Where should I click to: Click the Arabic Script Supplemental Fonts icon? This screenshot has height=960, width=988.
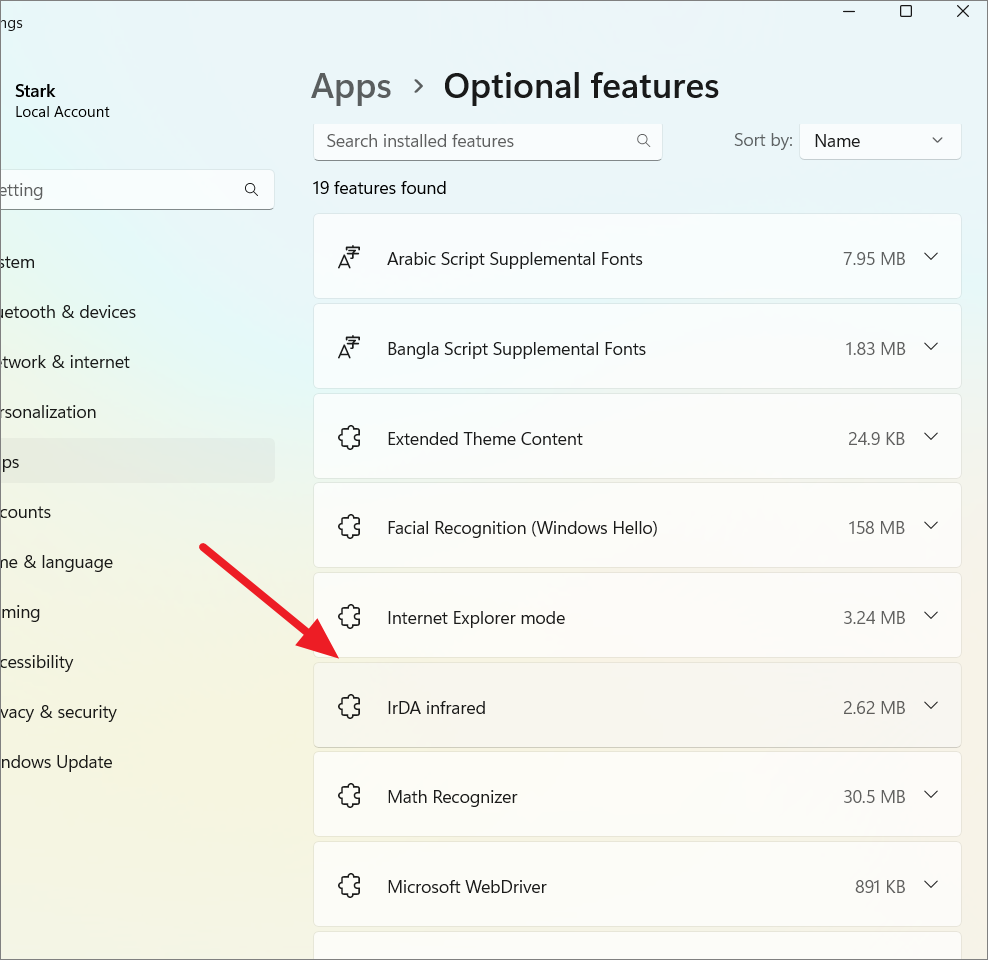(x=349, y=258)
